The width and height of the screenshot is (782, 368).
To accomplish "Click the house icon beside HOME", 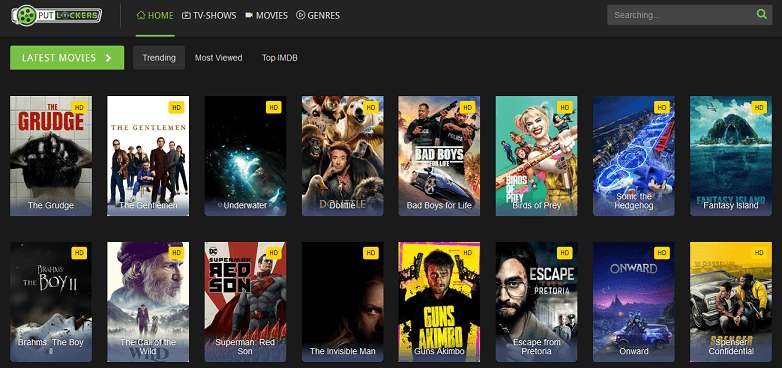I will click(141, 15).
